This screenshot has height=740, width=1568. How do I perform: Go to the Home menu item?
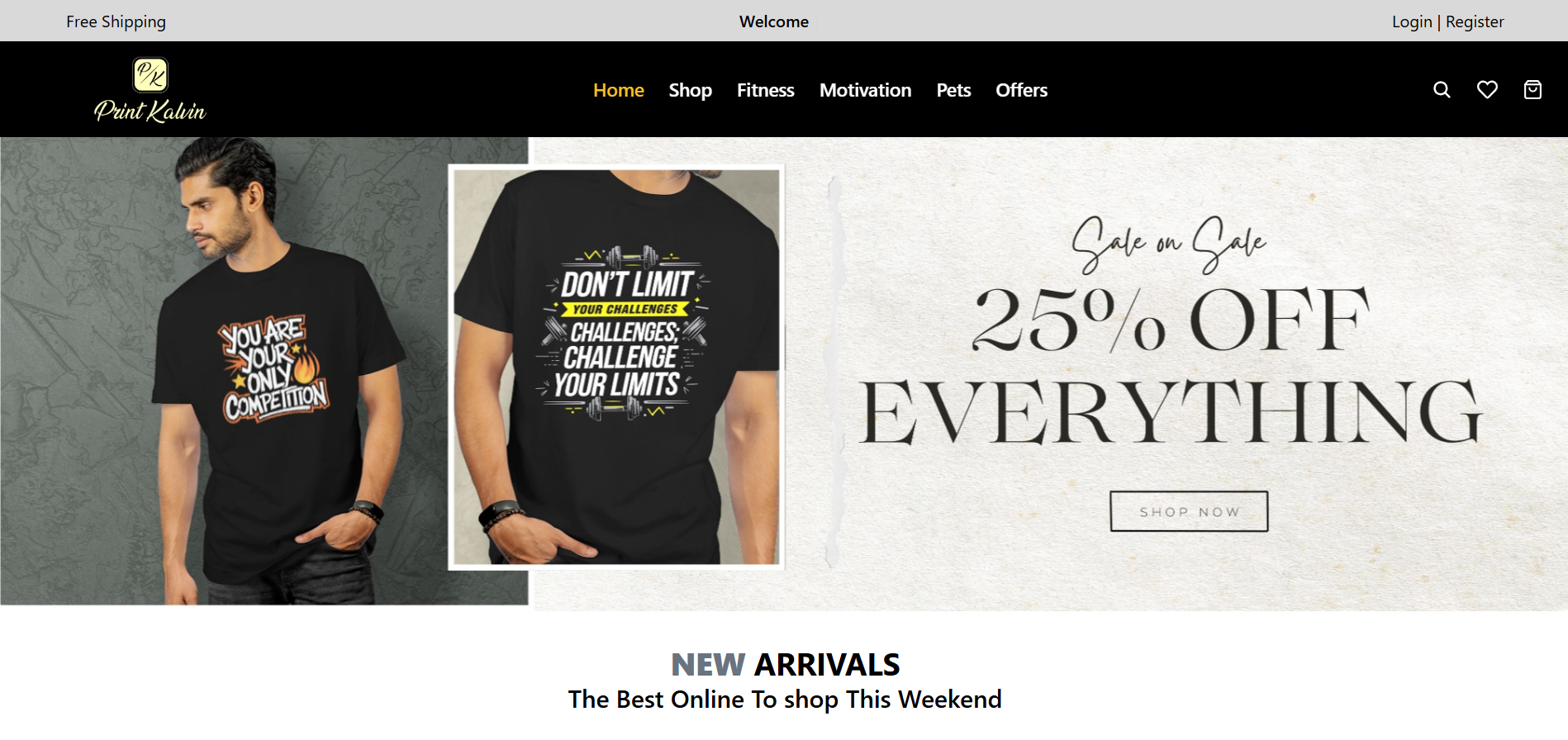coord(619,90)
